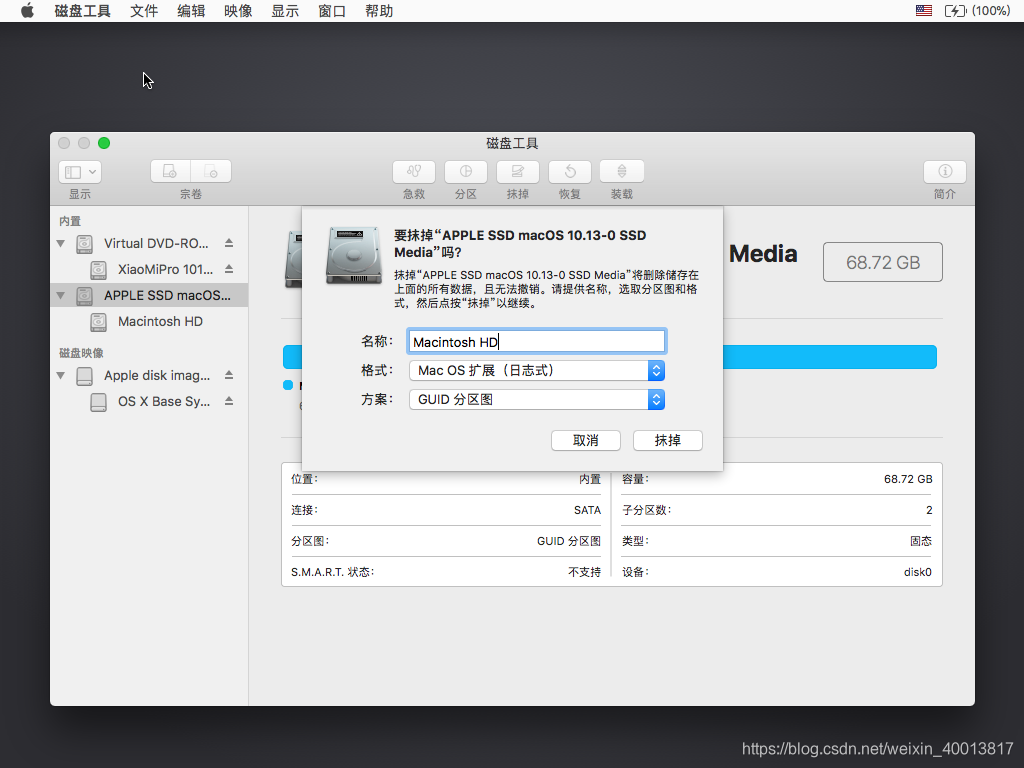Click the battery status icon
Screen dimensions: 1024x768
(955, 10)
